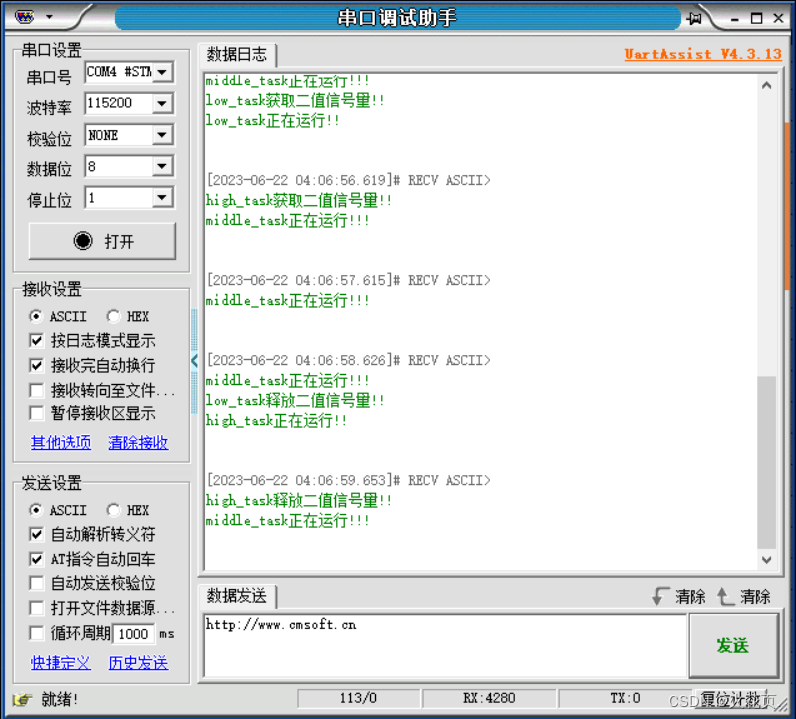Viewport: 796px width, 719px height.
Task: Click 清除接收 link
Action: [x=138, y=443]
